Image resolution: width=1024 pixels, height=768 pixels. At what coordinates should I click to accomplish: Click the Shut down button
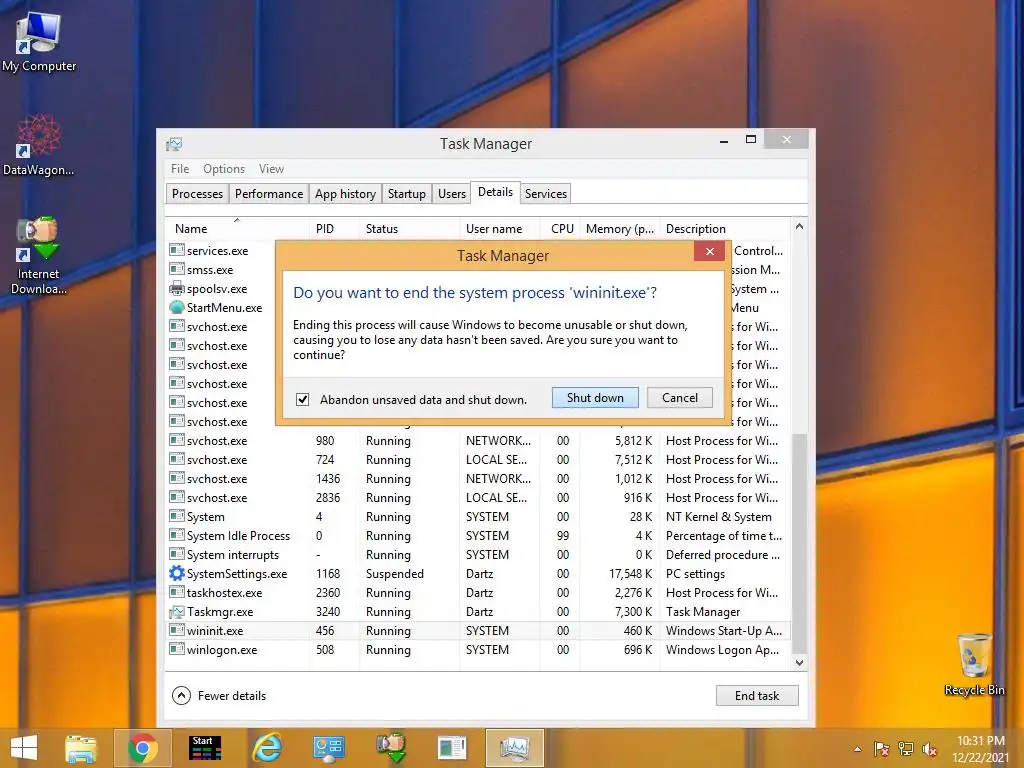coord(595,398)
